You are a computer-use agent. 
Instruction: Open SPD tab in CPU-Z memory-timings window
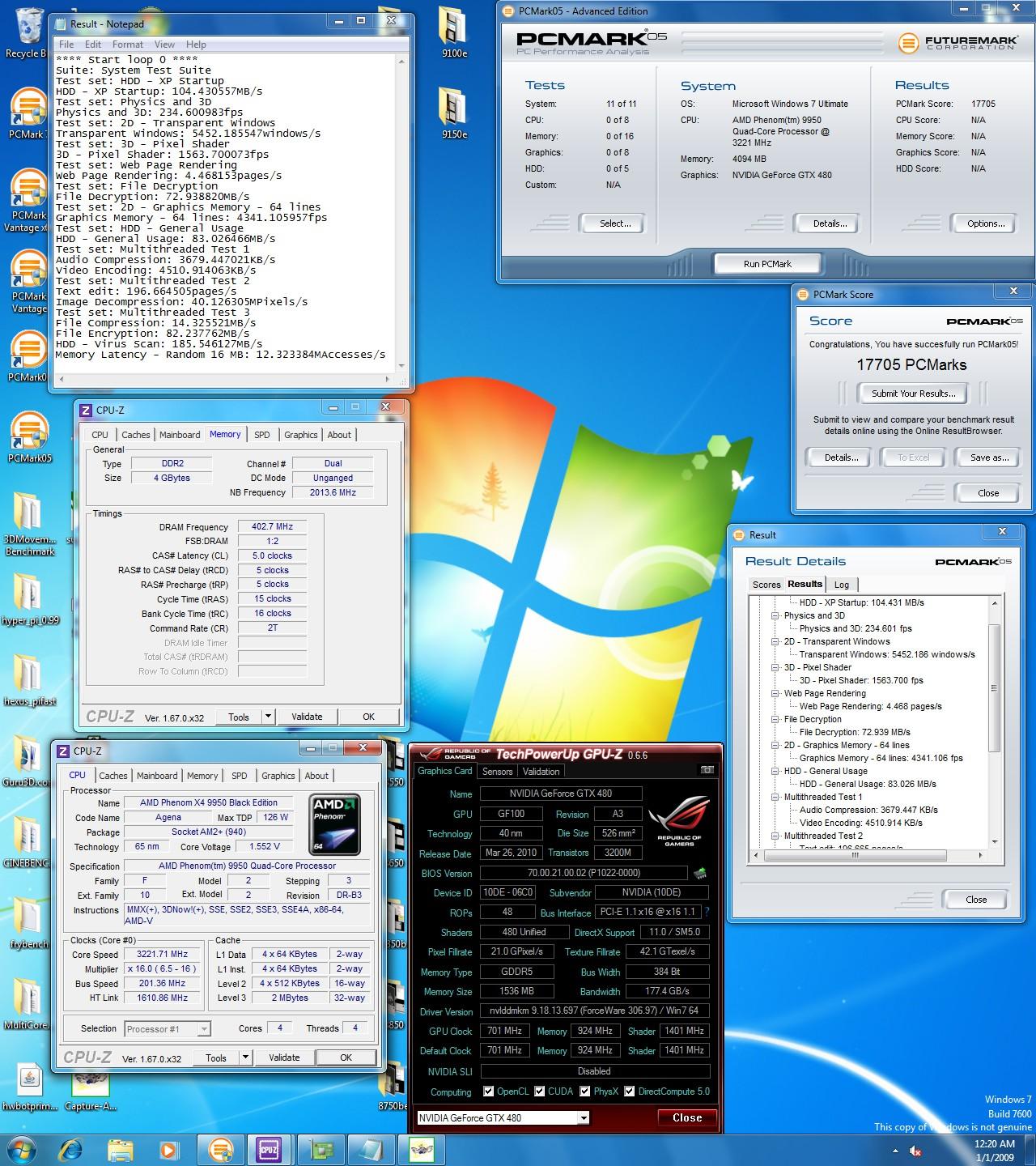click(x=262, y=435)
